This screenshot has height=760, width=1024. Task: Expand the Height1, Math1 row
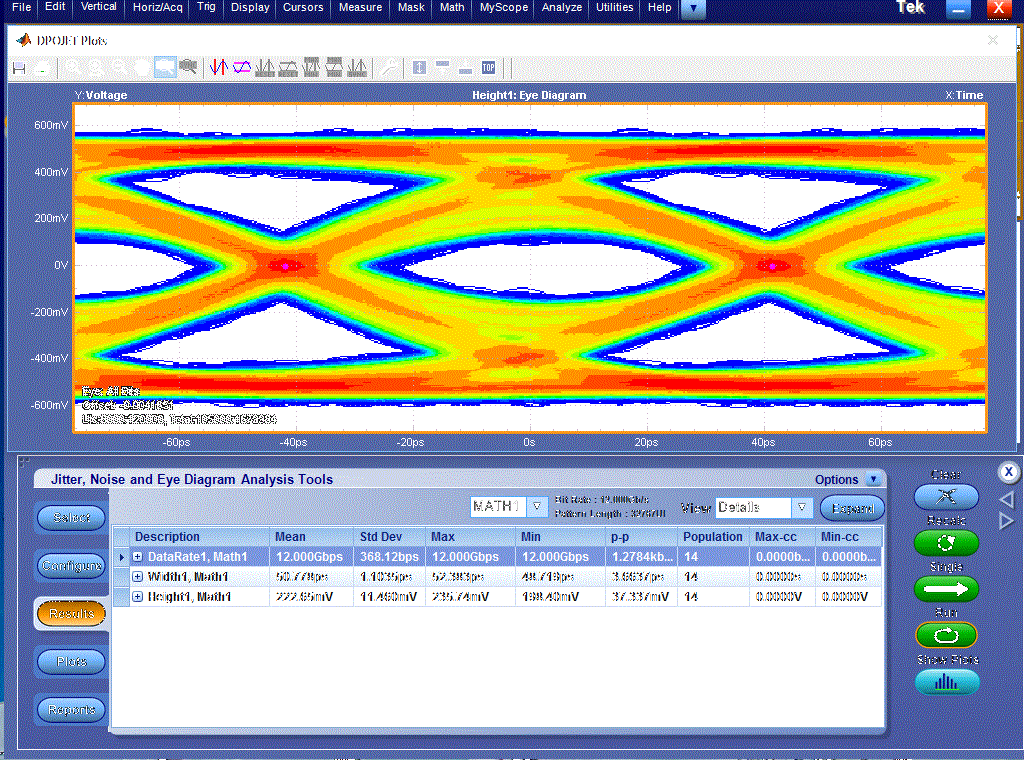coord(138,597)
